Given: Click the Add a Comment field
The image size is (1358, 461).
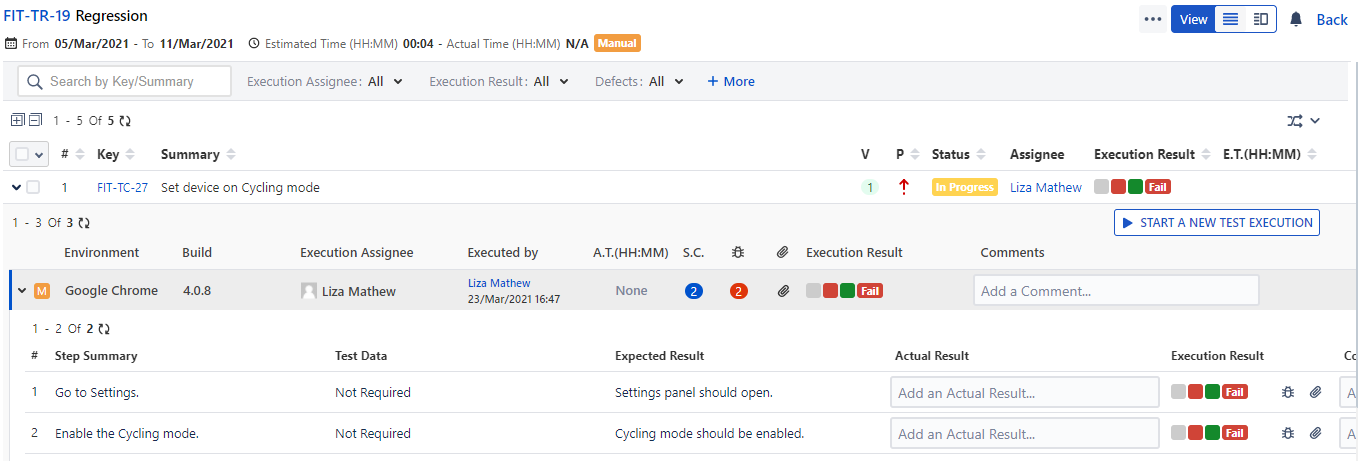Looking at the screenshot, I should pos(1116,291).
